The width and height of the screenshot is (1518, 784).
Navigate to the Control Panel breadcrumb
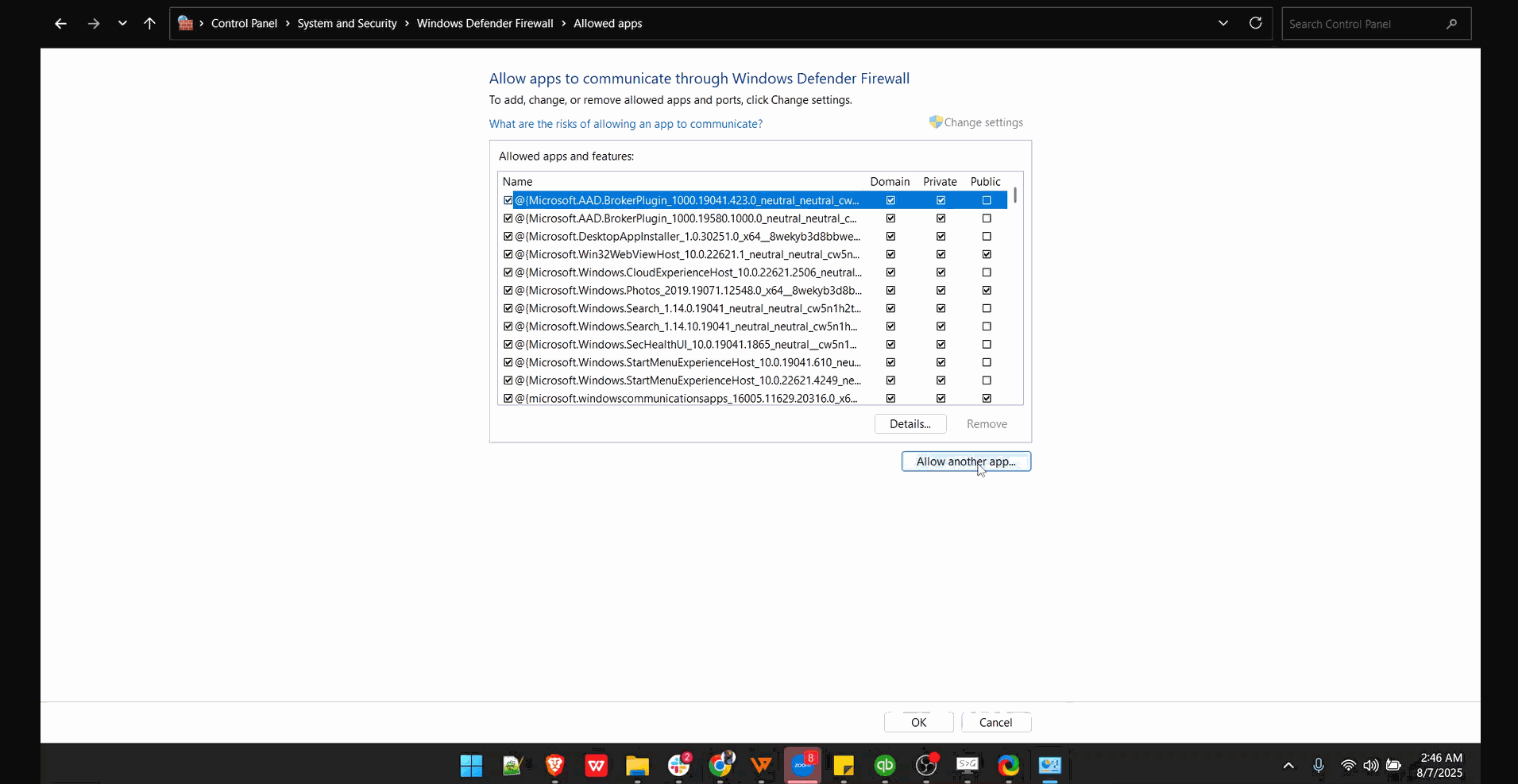(x=244, y=24)
